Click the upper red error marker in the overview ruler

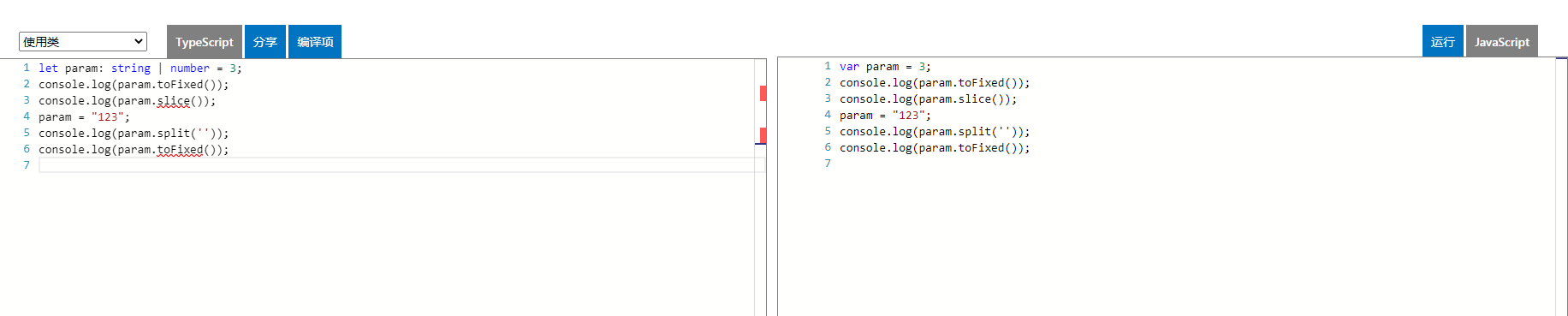tap(763, 93)
